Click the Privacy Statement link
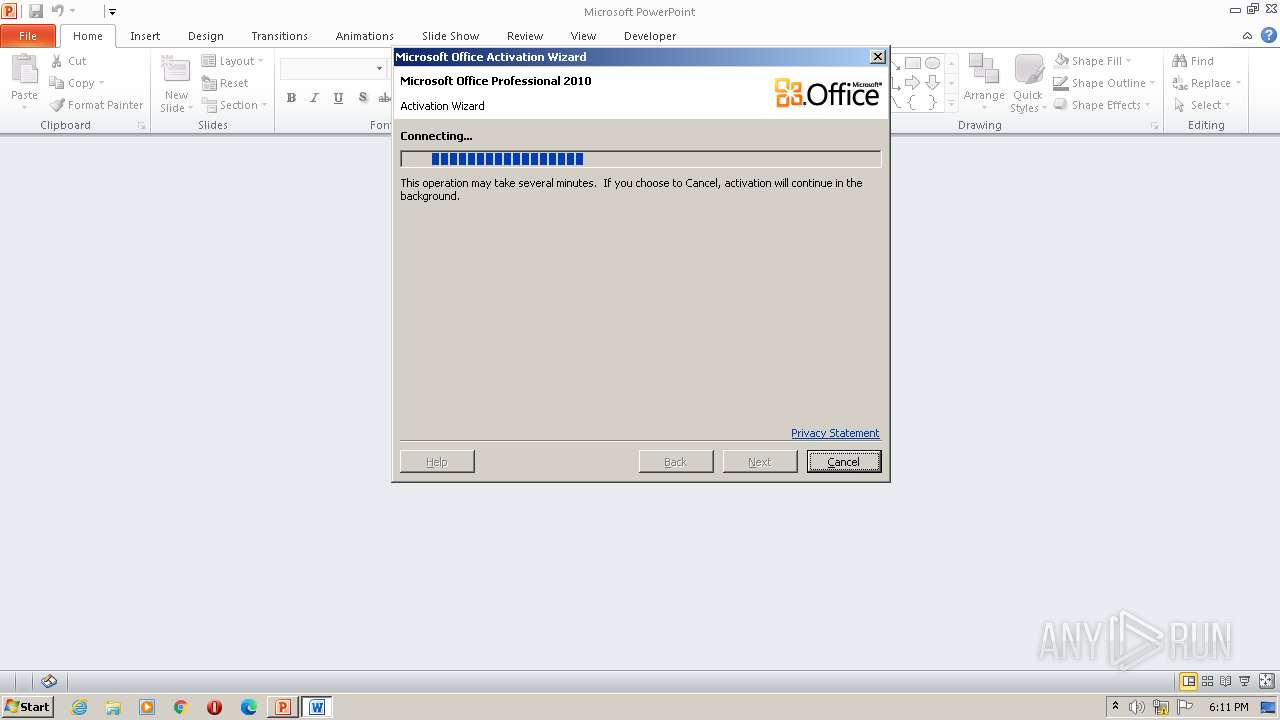Screen dimensions: 1280x720 pyautogui.click(x=835, y=433)
